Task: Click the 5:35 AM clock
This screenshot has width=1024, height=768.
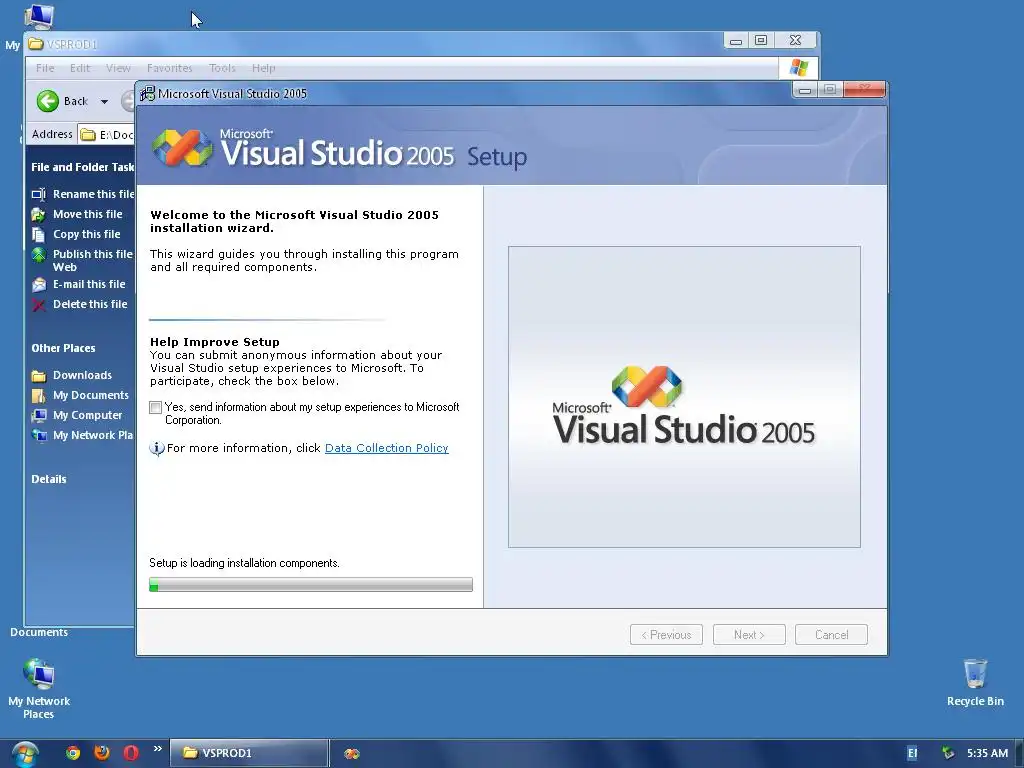Action: (987, 753)
